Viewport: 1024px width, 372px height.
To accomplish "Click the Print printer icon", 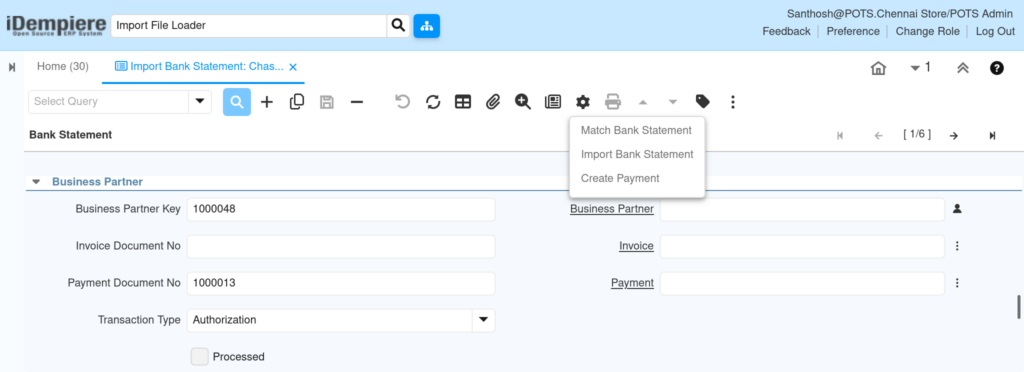I will pos(613,102).
